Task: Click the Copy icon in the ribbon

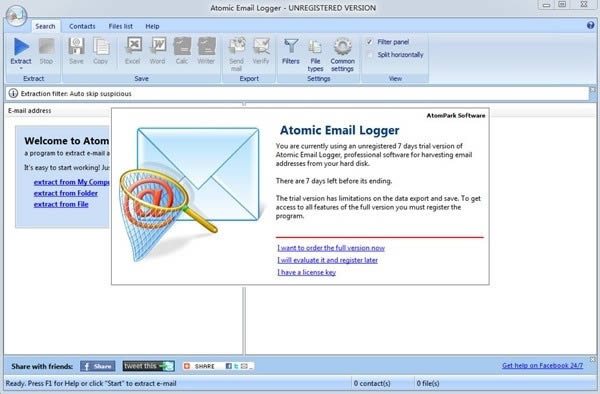Action: click(x=101, y=47)
